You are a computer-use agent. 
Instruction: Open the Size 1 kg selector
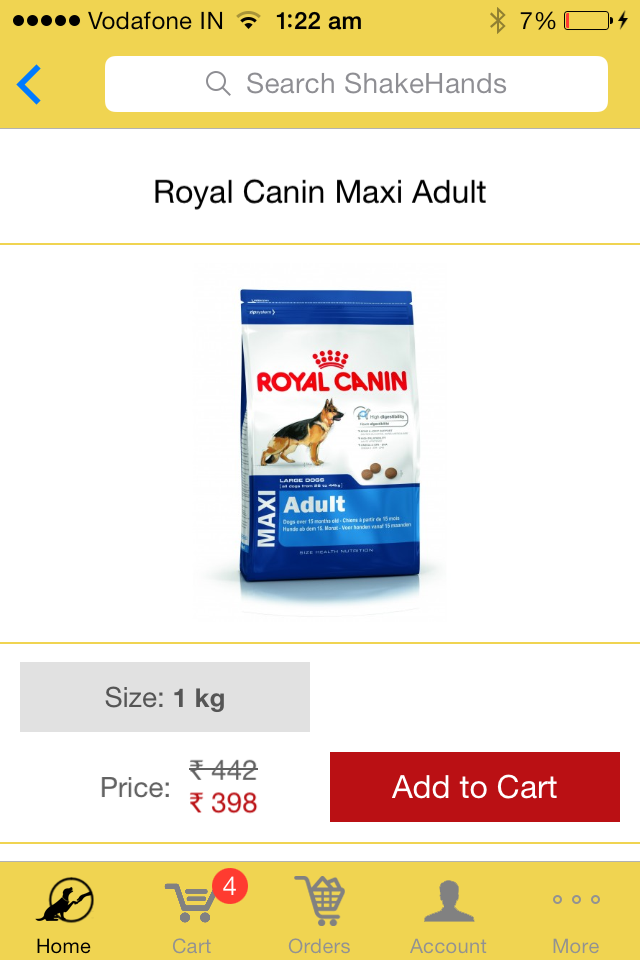165,697
